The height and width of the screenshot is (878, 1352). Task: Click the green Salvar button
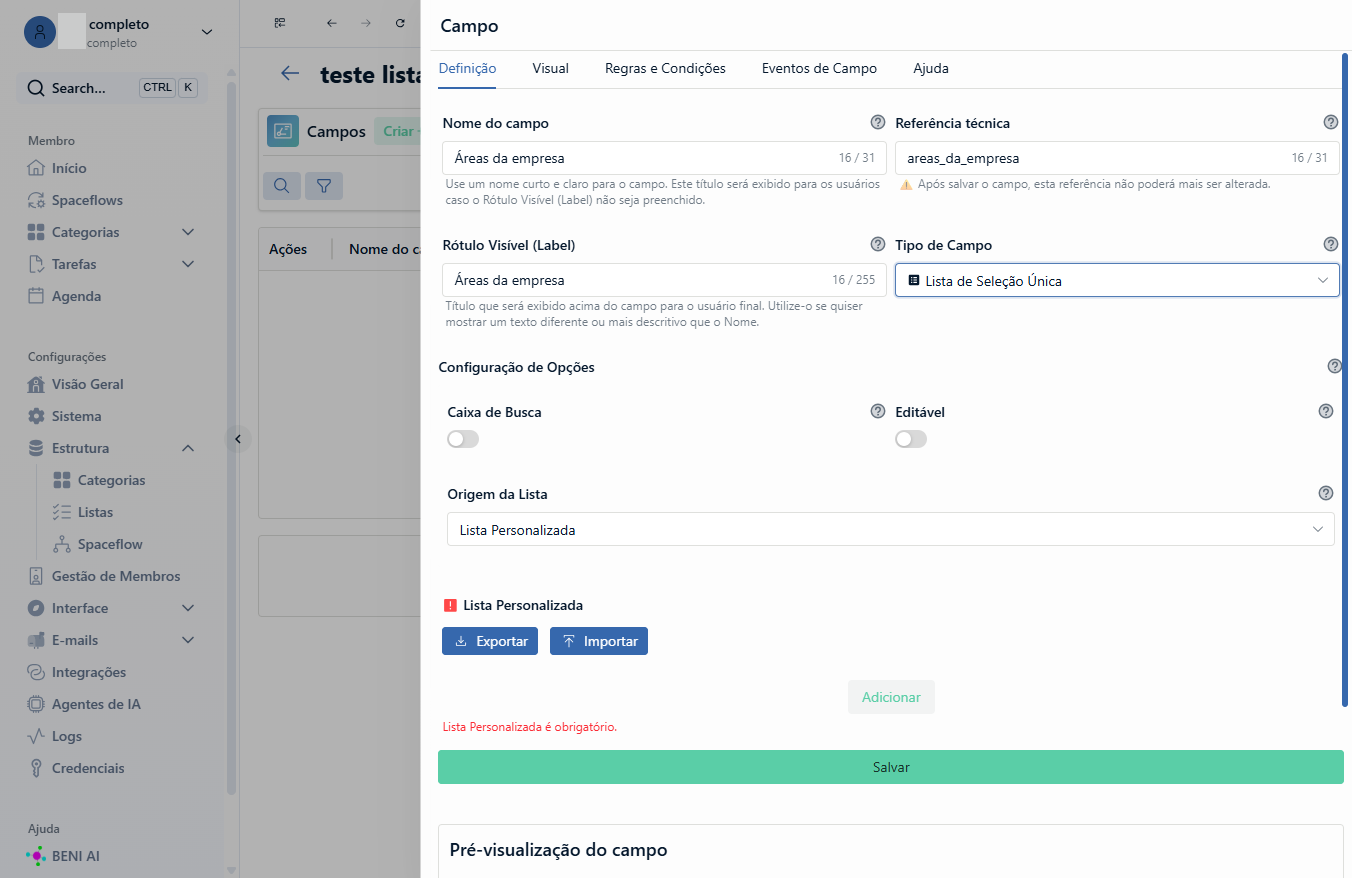891,767
